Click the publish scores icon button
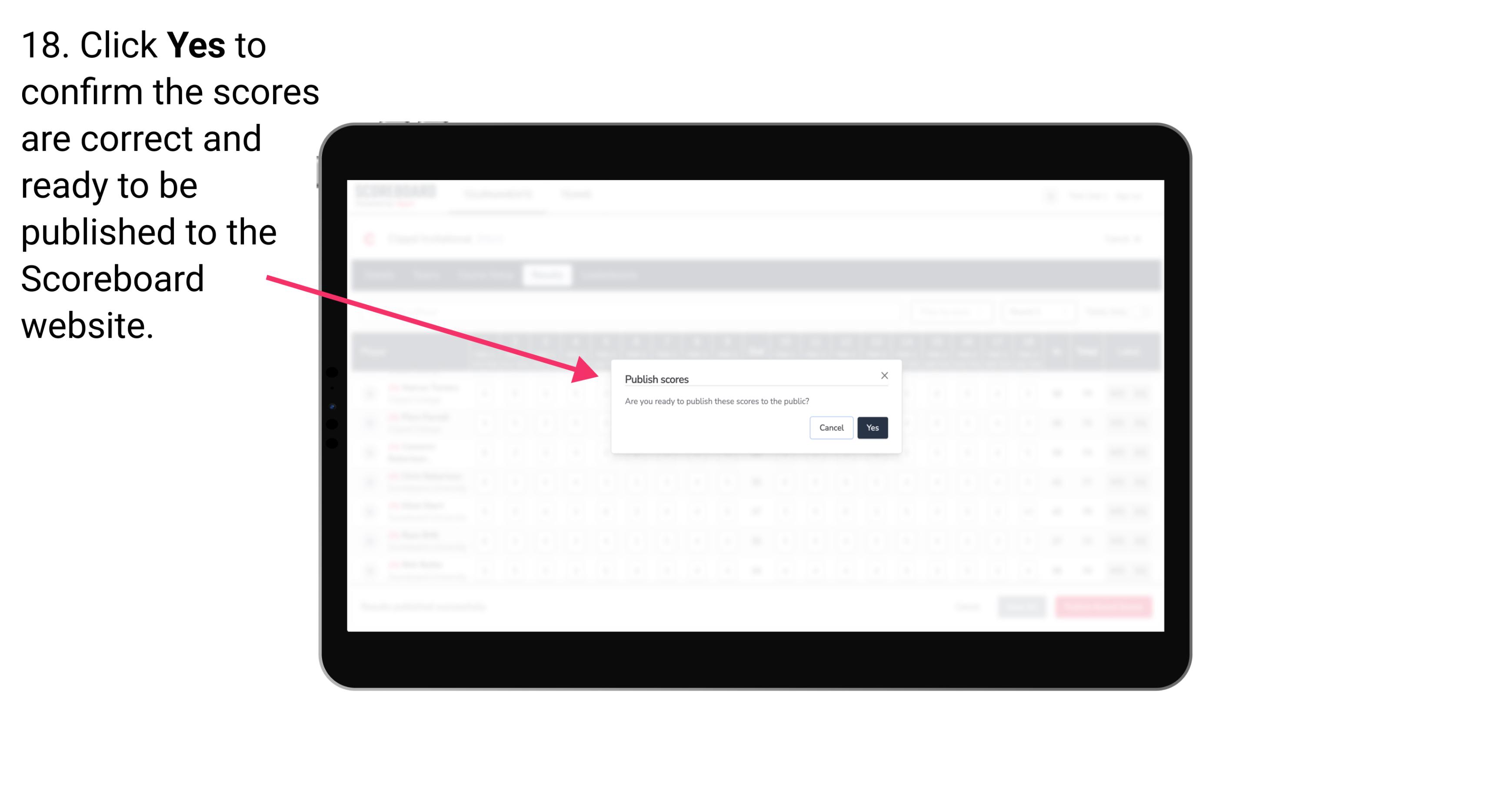Viewport: 1509px width, 812px height. click(x=871, y=427)
